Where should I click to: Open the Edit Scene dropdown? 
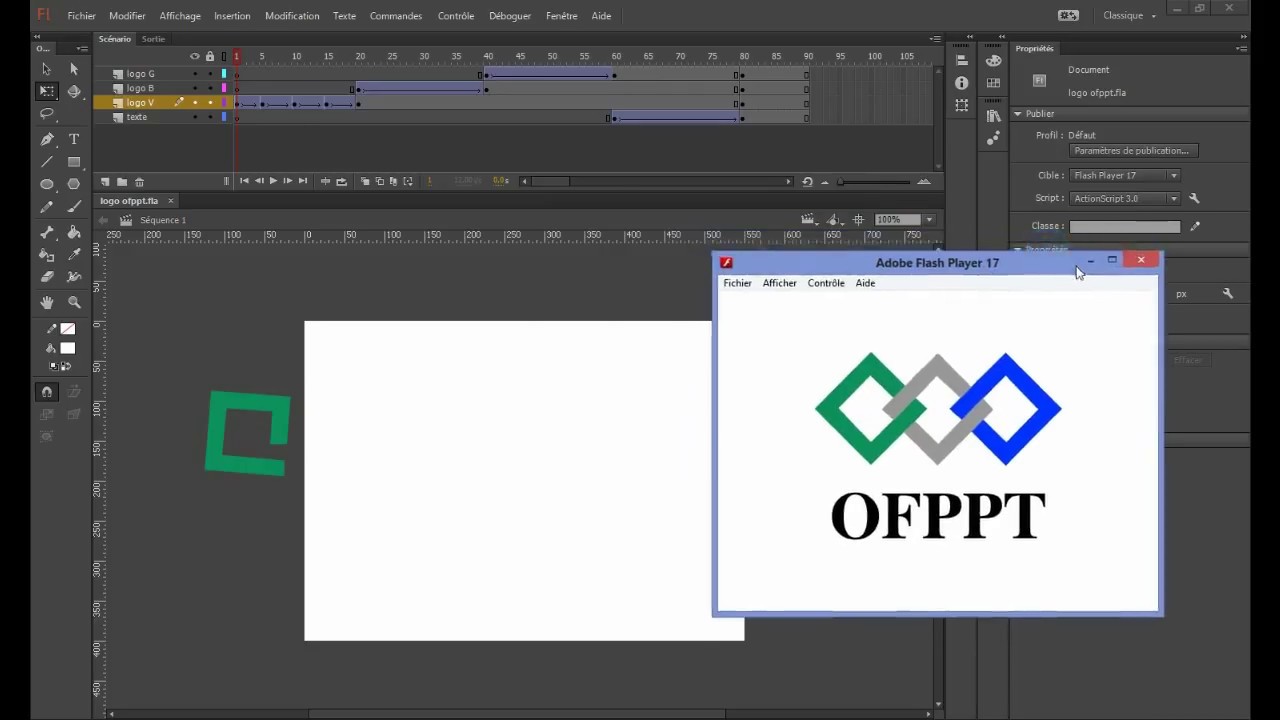coord(808,220)
